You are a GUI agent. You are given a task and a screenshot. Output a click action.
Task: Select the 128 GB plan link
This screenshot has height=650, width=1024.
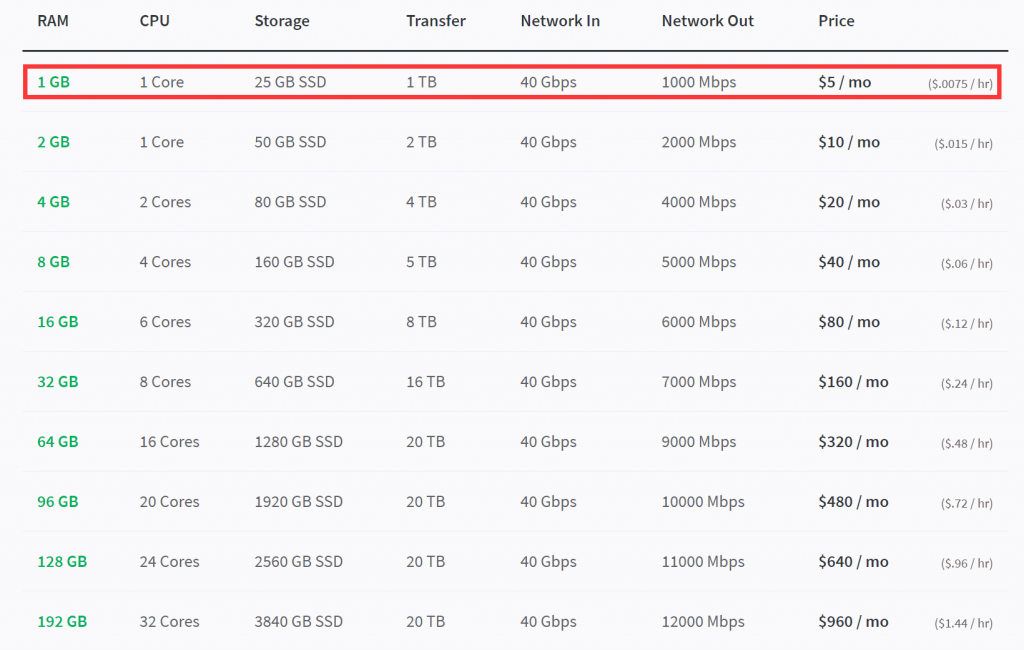[62, 562]
